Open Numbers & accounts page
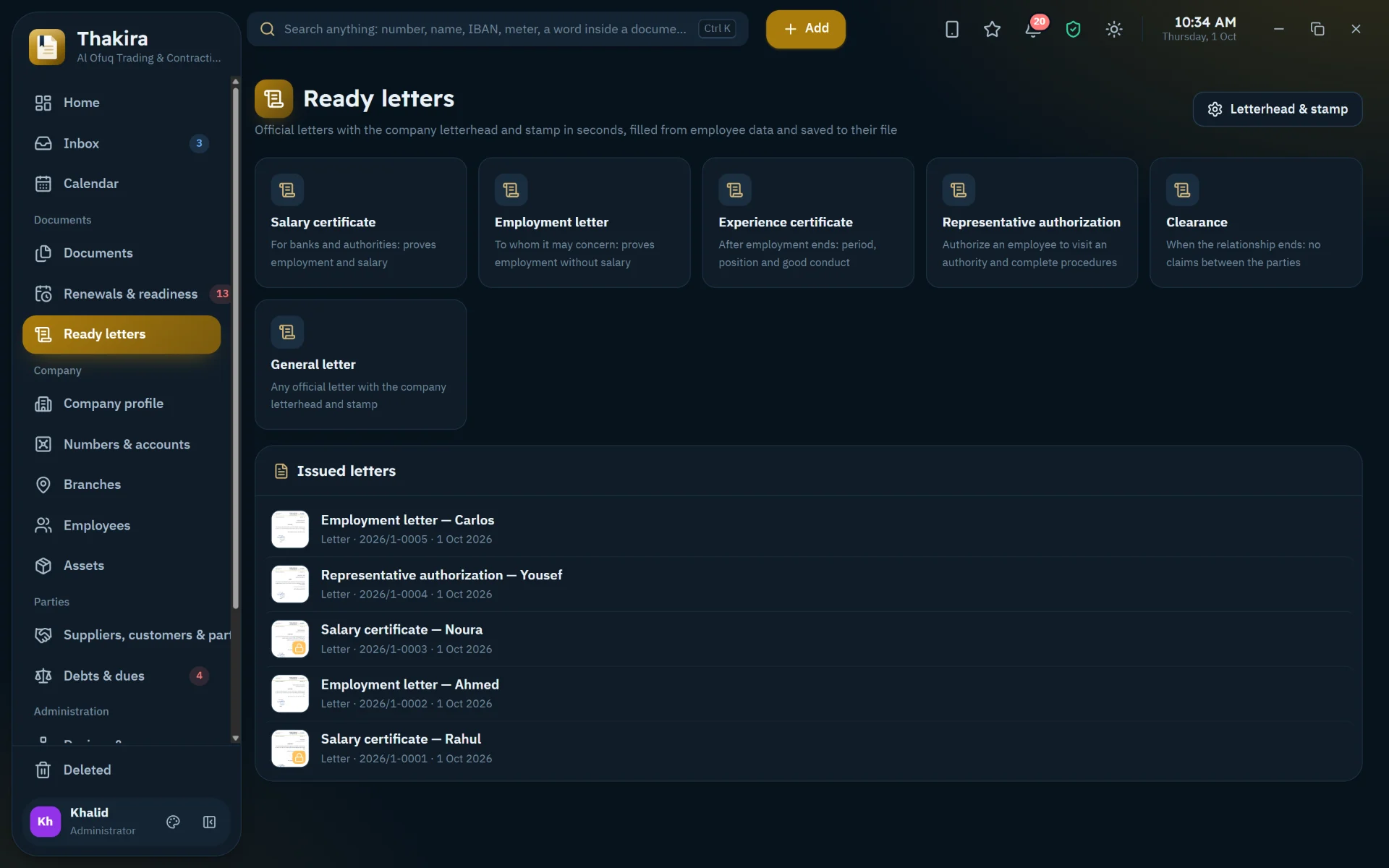Viewport: 1389px width, 868px height. [122, 444]
